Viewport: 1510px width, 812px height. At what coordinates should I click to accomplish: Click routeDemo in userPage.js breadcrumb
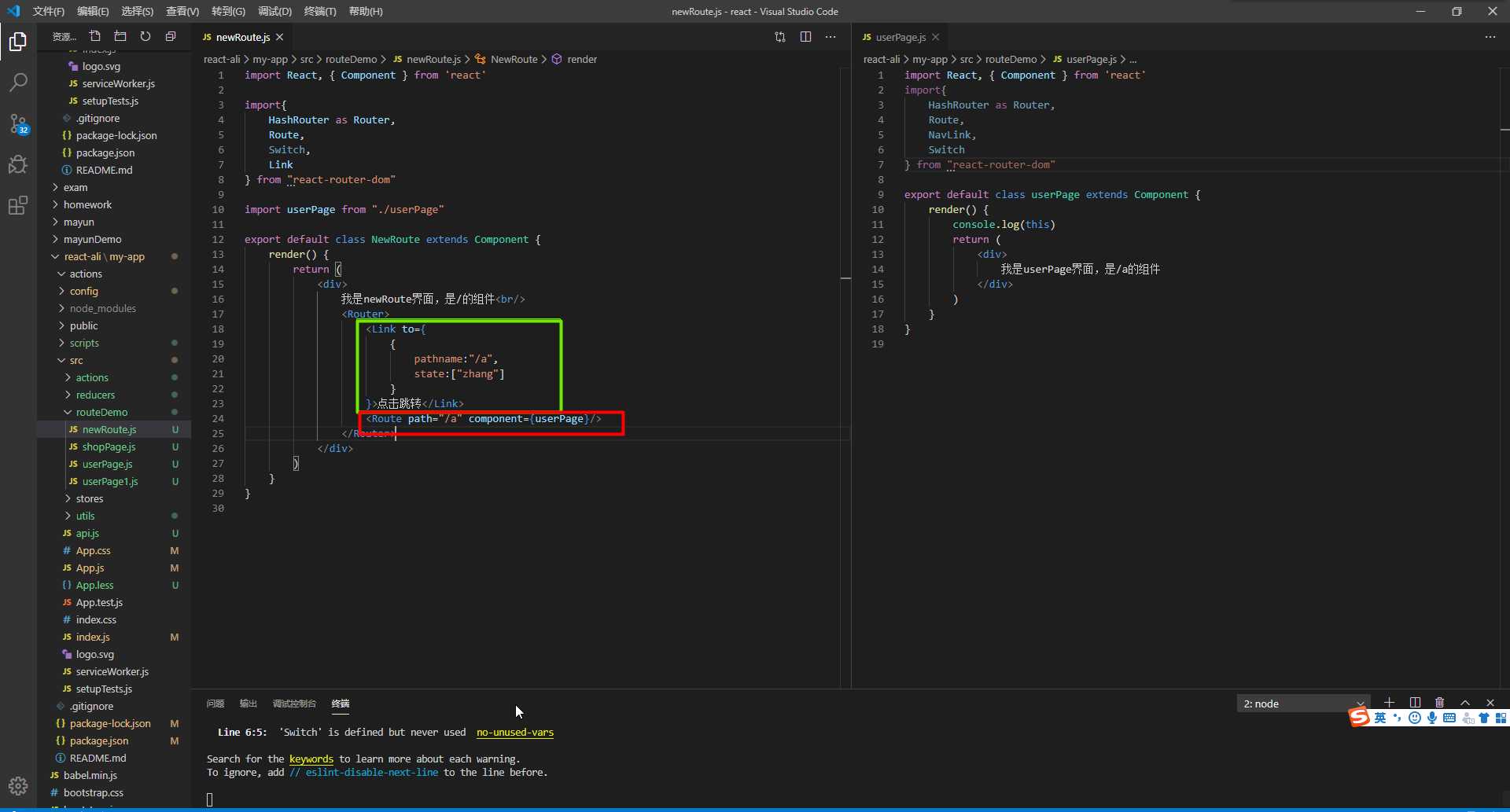[1011, 59]
